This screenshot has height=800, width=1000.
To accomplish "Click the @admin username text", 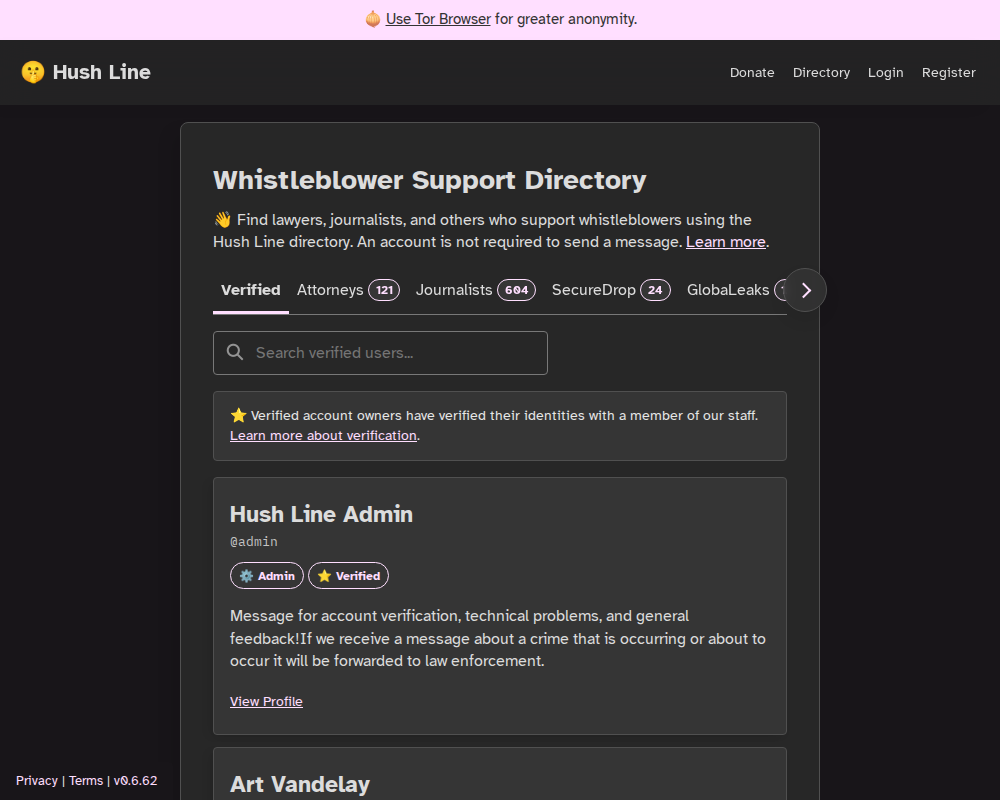I will (254, 542).
